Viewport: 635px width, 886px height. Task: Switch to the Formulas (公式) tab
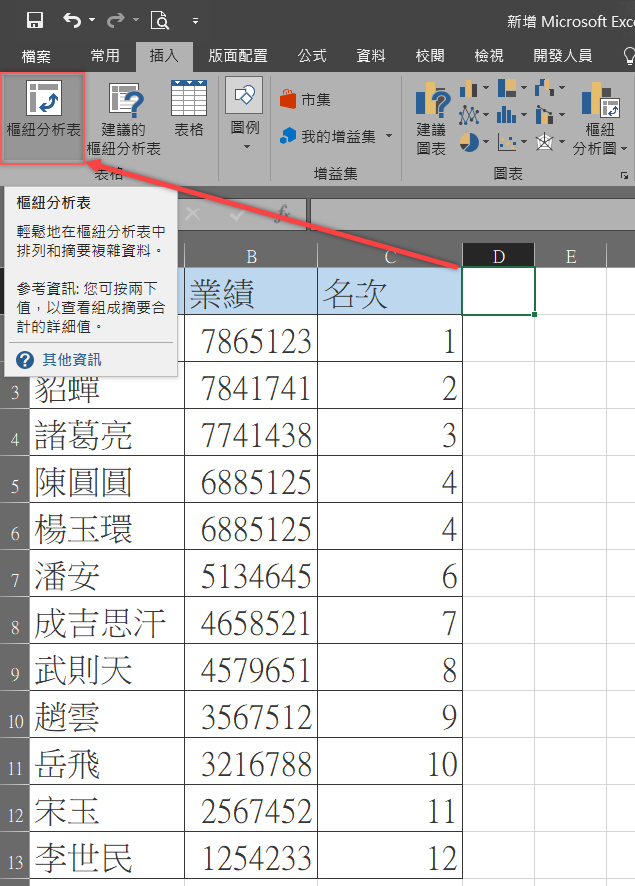[x=312, y=56]
